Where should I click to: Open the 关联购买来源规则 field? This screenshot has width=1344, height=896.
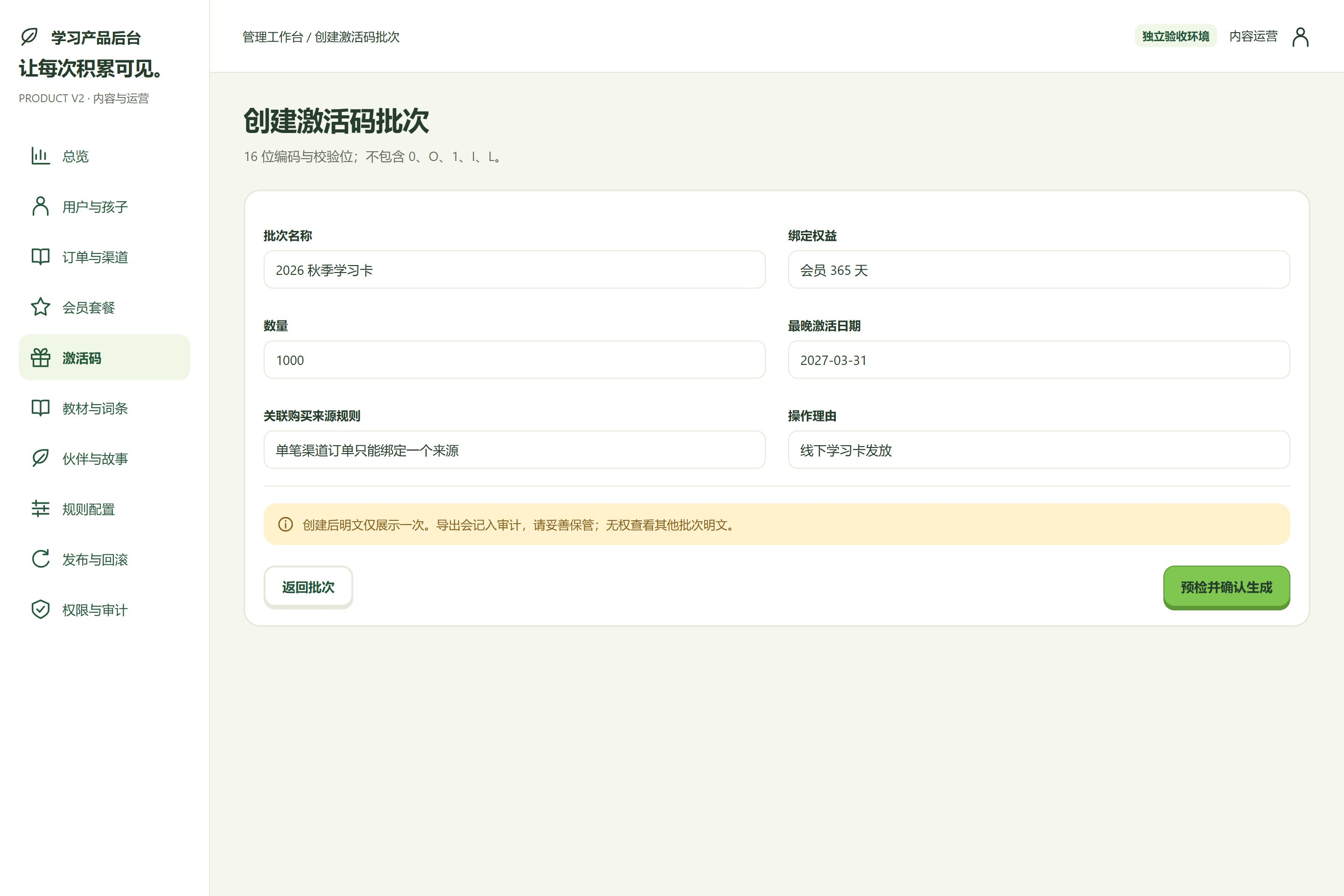[514, 450]
